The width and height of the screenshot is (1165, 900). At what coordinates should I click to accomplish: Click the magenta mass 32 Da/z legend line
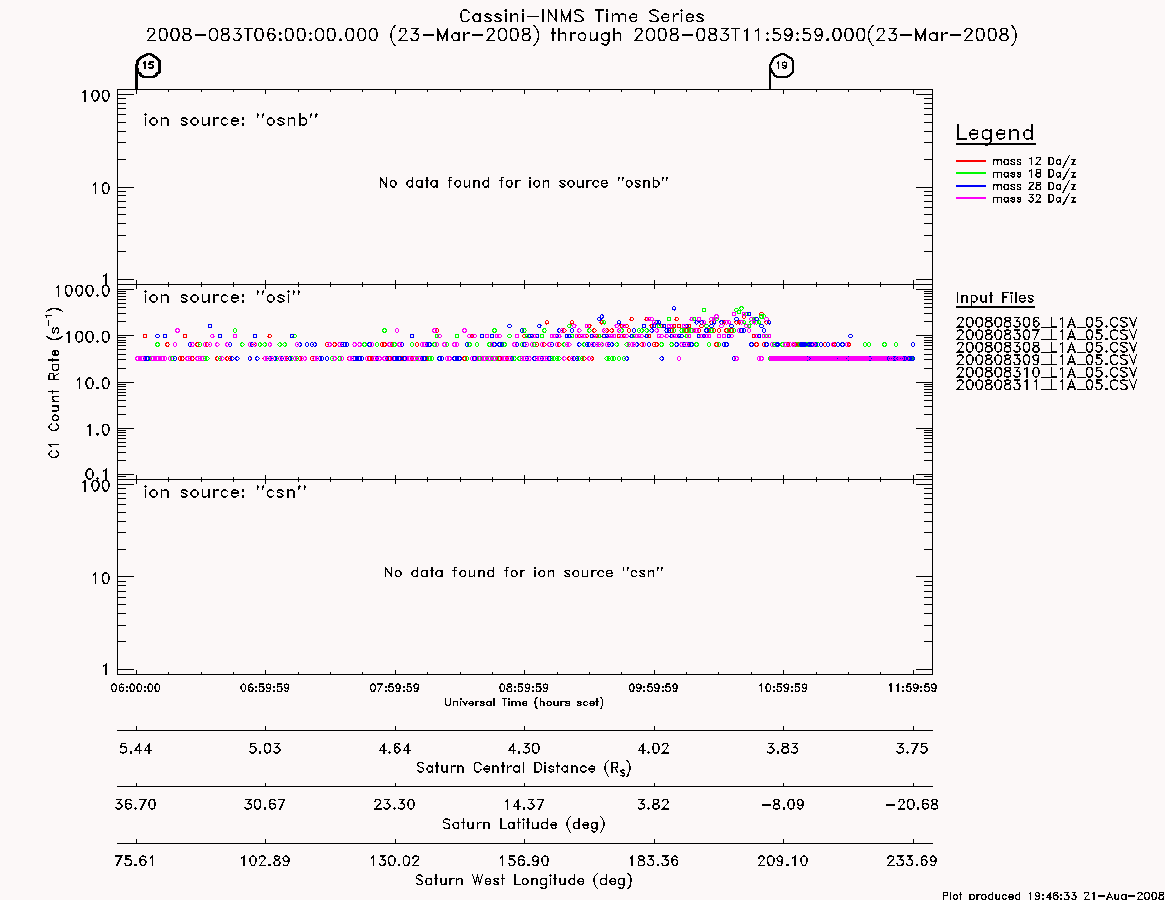pyautogui.click(x=970, y=199)
